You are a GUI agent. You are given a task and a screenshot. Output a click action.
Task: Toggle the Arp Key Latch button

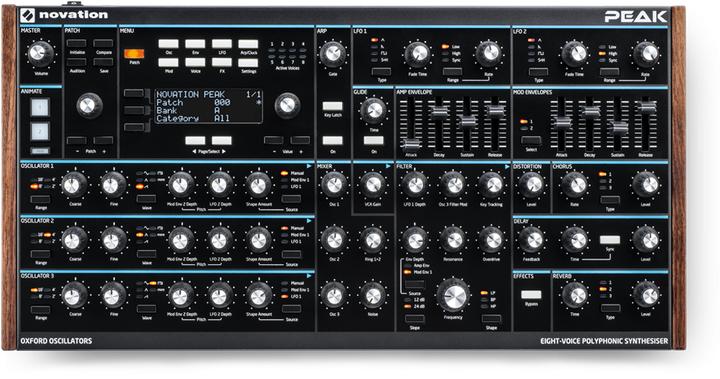coord(332,107)
